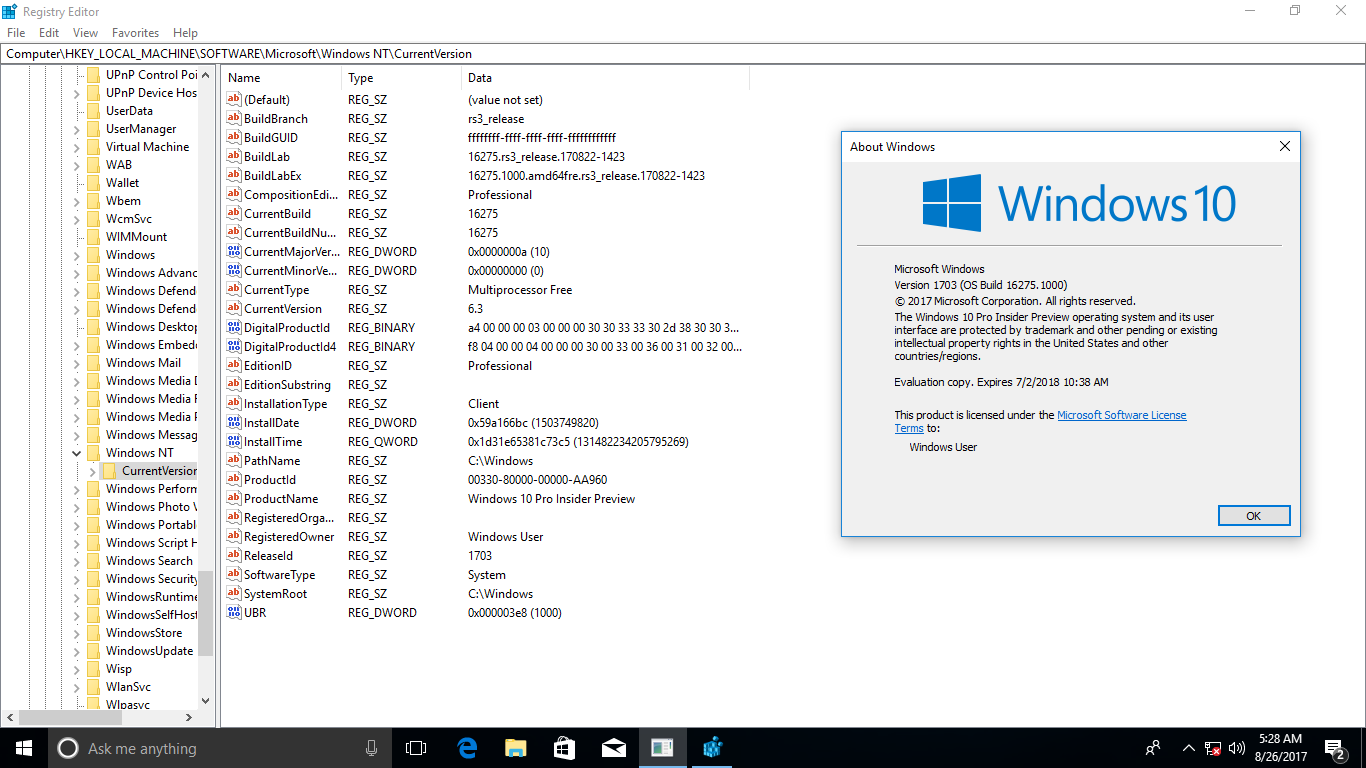The image size is (1366, 768).
Task: Click the ReleaseId value icon
Action: click(234, 555)
